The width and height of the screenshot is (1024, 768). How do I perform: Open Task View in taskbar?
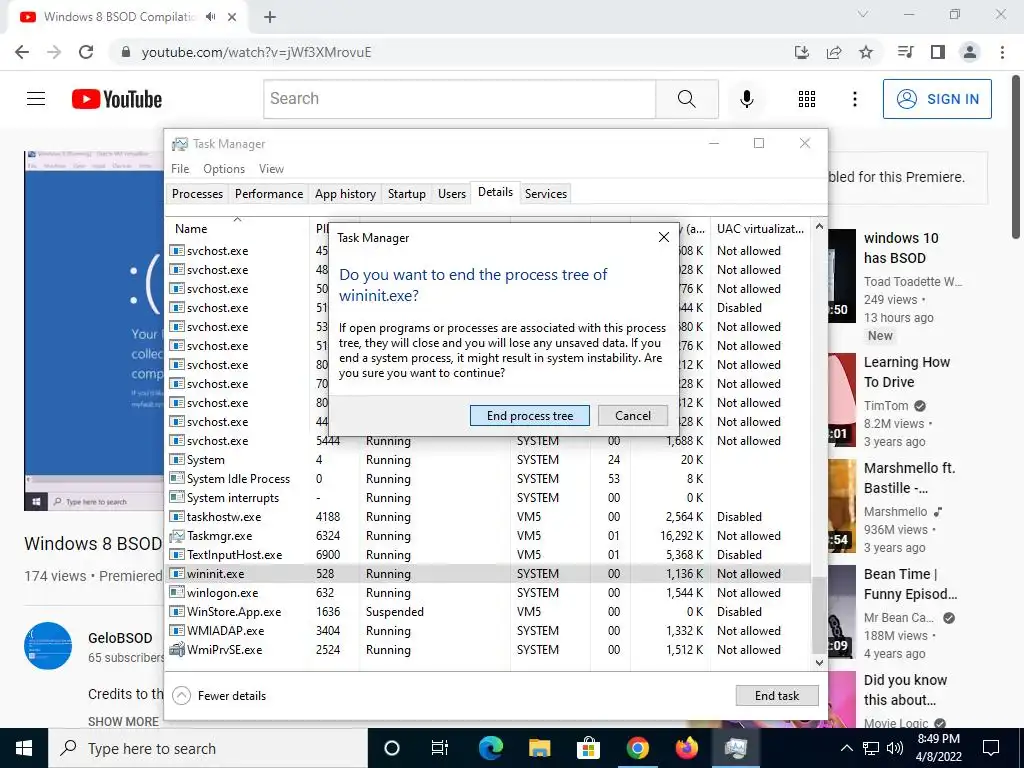click(x=440, y=748)
